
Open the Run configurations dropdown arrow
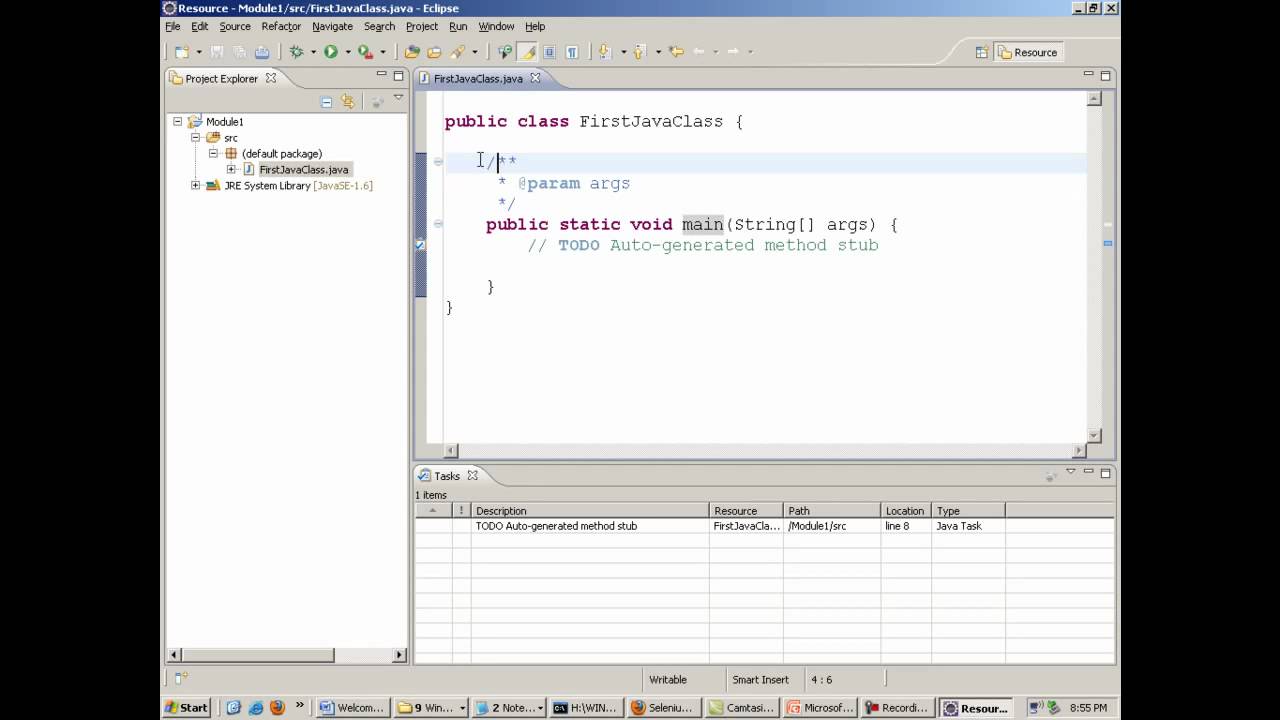pyautogui.click(x=348, y=52)
